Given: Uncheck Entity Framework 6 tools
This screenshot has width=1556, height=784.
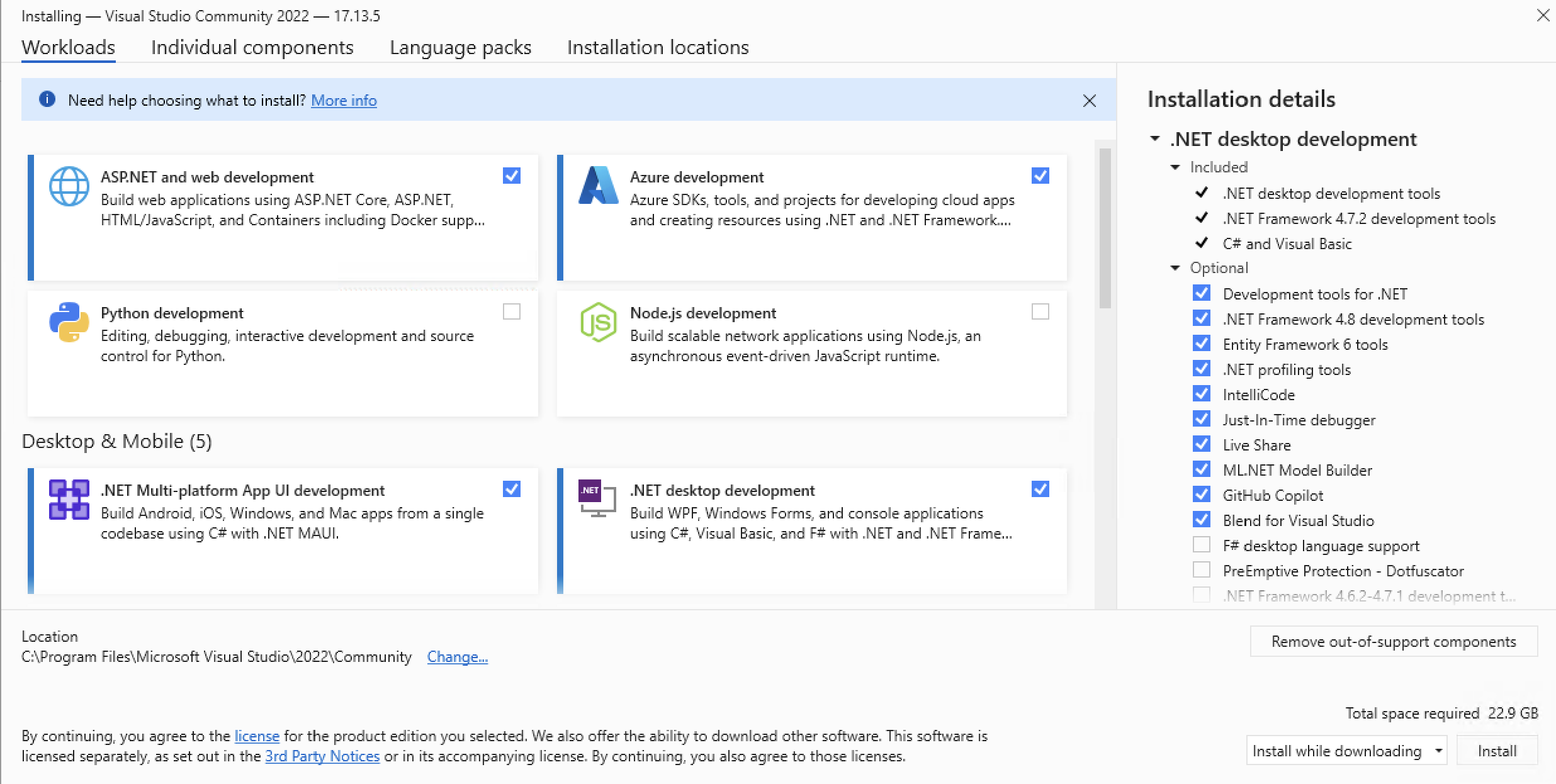Looking at the screenshot, I should pos(1202,344).
